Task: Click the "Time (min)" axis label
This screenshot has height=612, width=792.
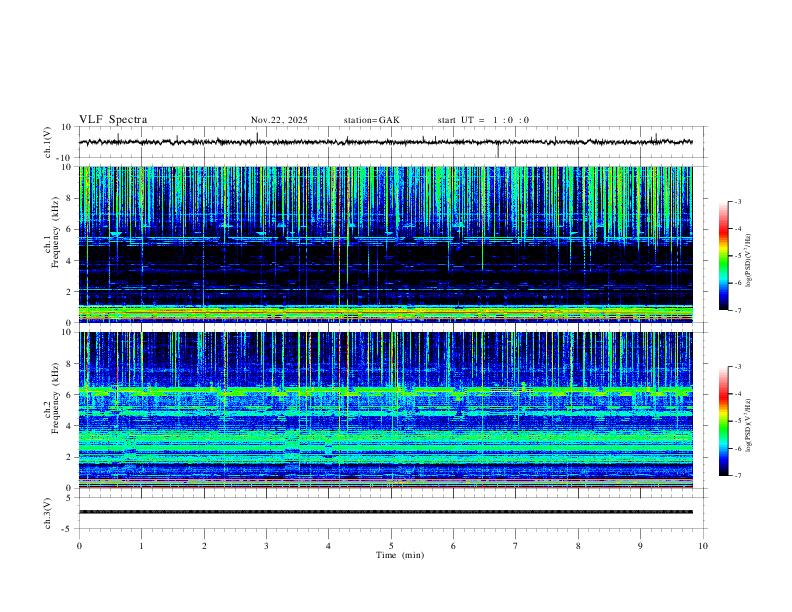Action: (400, 555)
